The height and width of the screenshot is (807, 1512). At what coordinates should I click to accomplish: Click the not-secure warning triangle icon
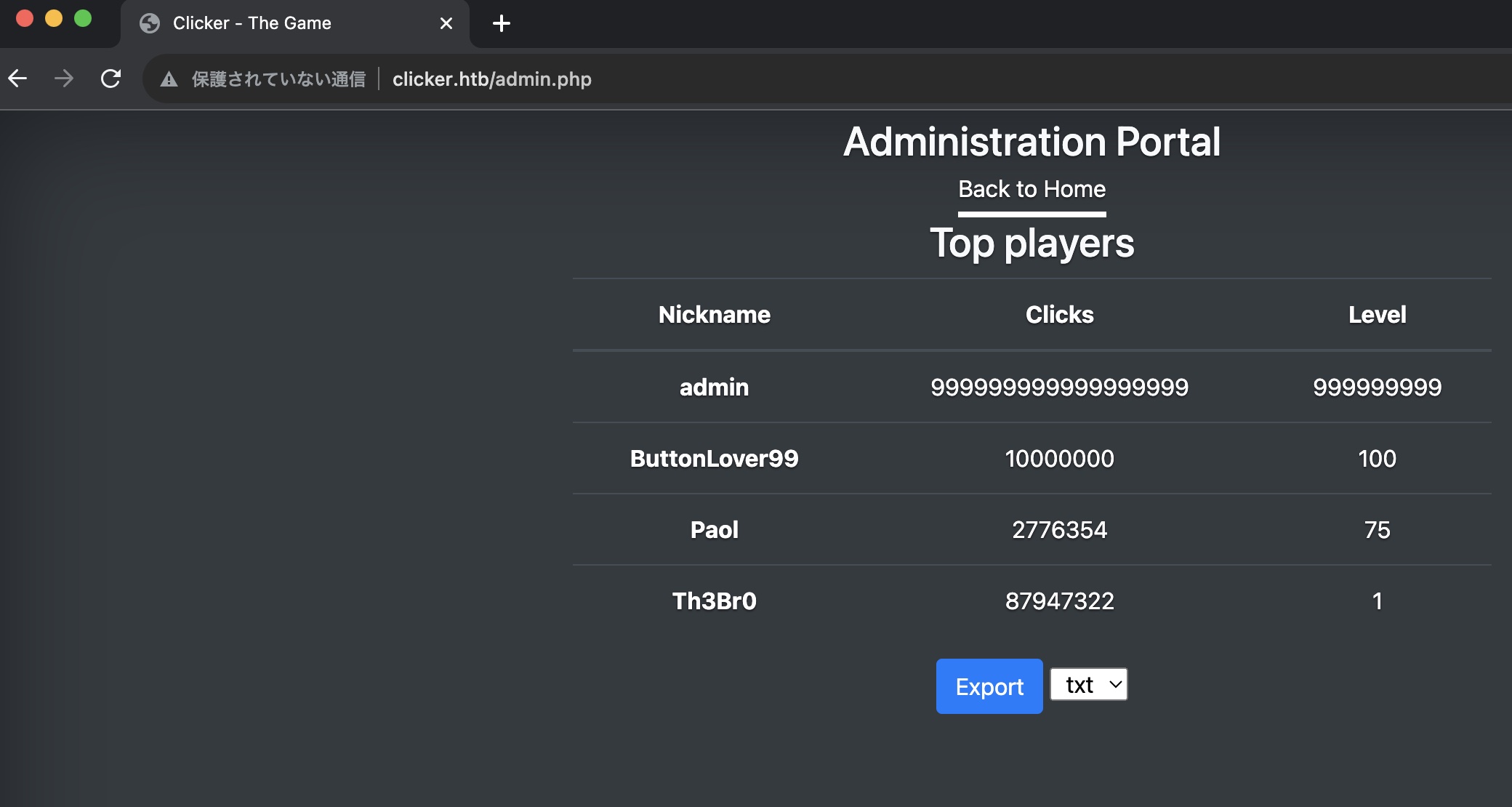(169, 79)
